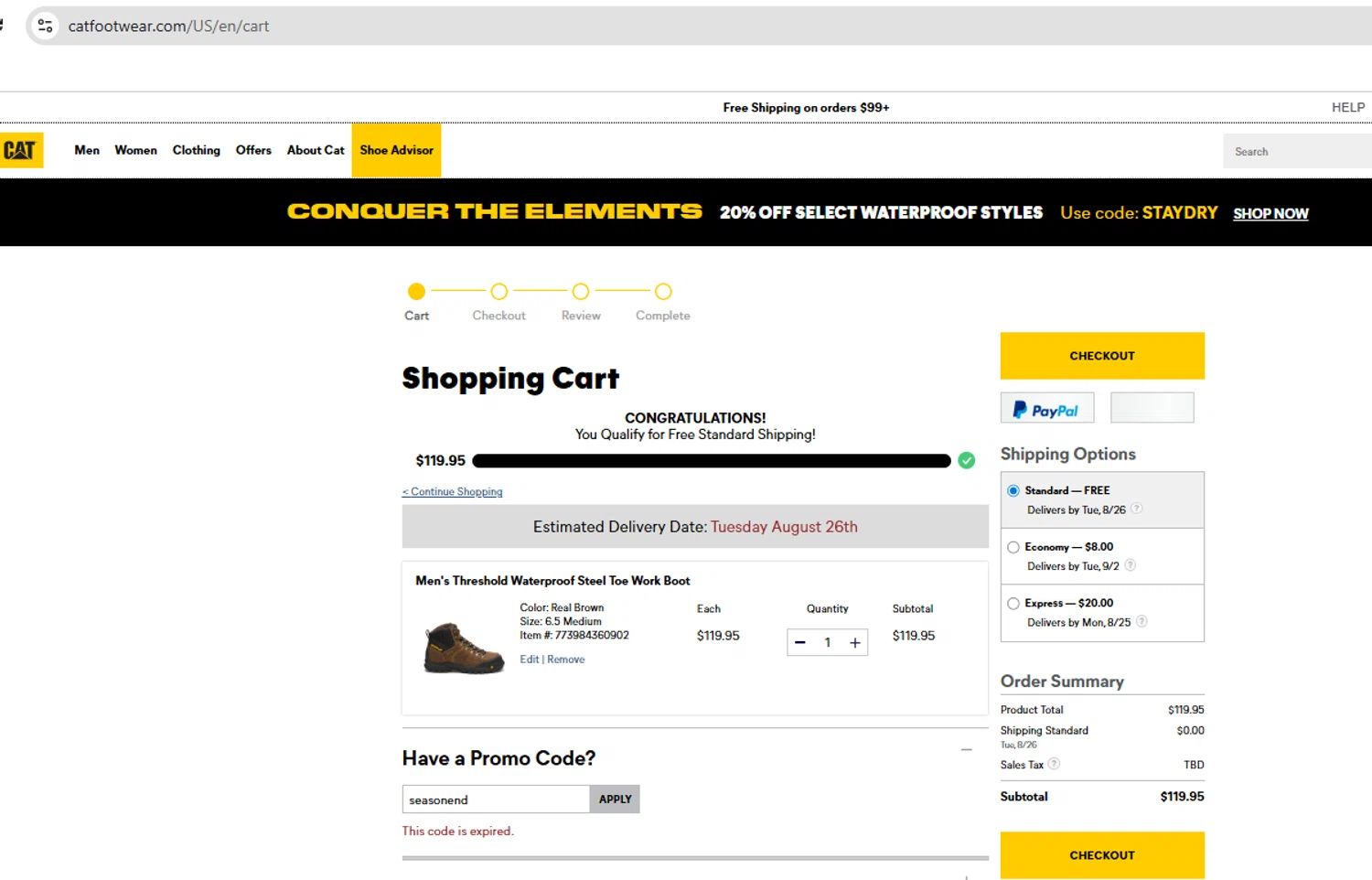Open the Sales Tax info tooltip icon
Image resolution: width=1372 pixels, height=880 pixels.
(x=1054, y=764)
